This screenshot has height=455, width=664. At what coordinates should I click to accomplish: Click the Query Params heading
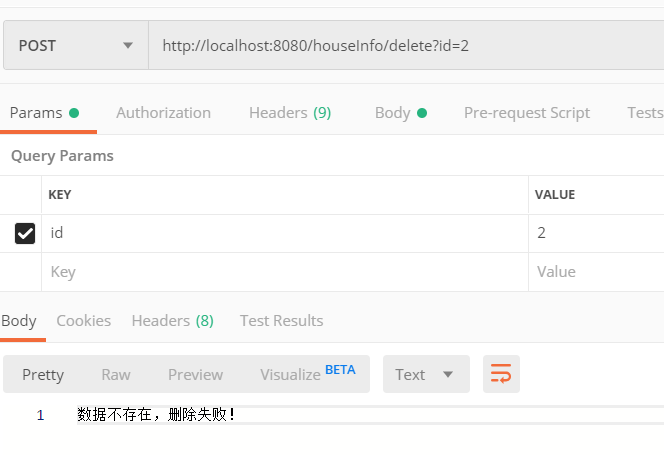[62, 156]
